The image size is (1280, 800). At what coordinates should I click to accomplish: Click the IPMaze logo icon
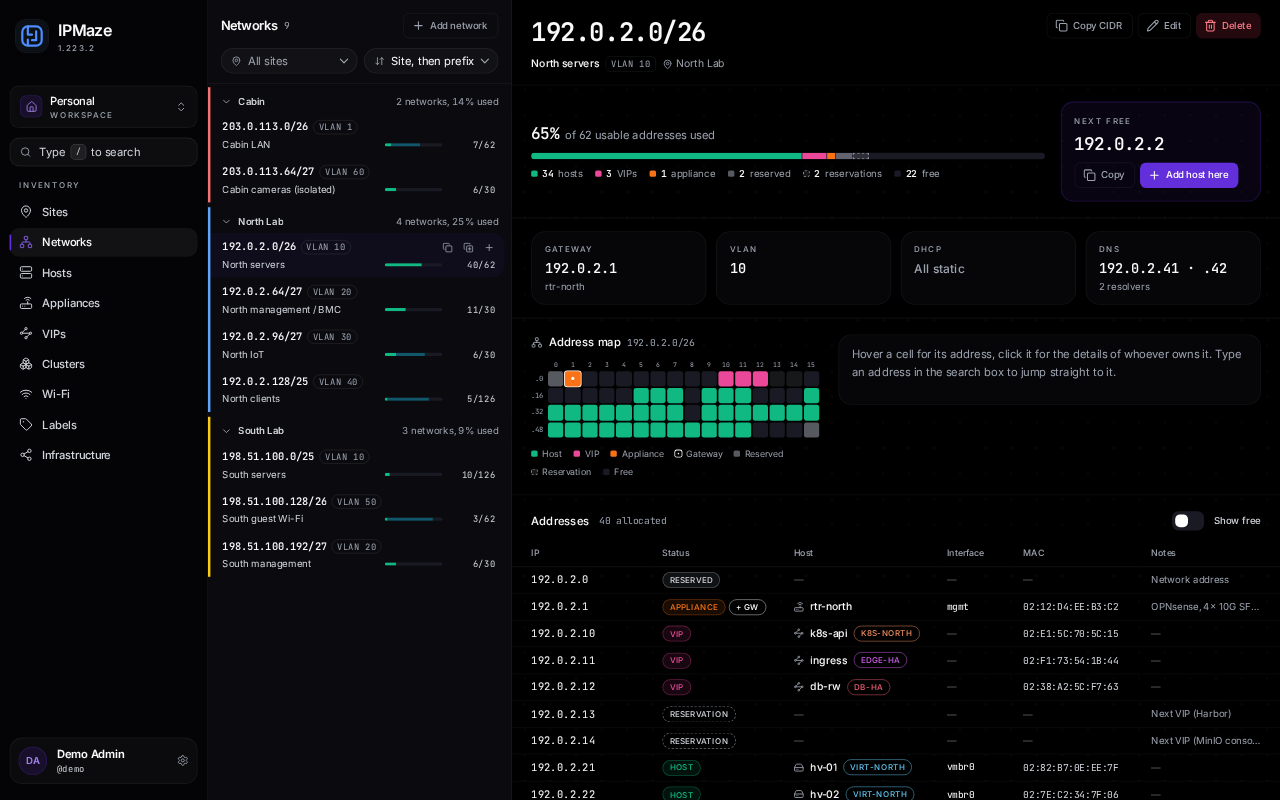pyautogui.click(x=32, y=36)
